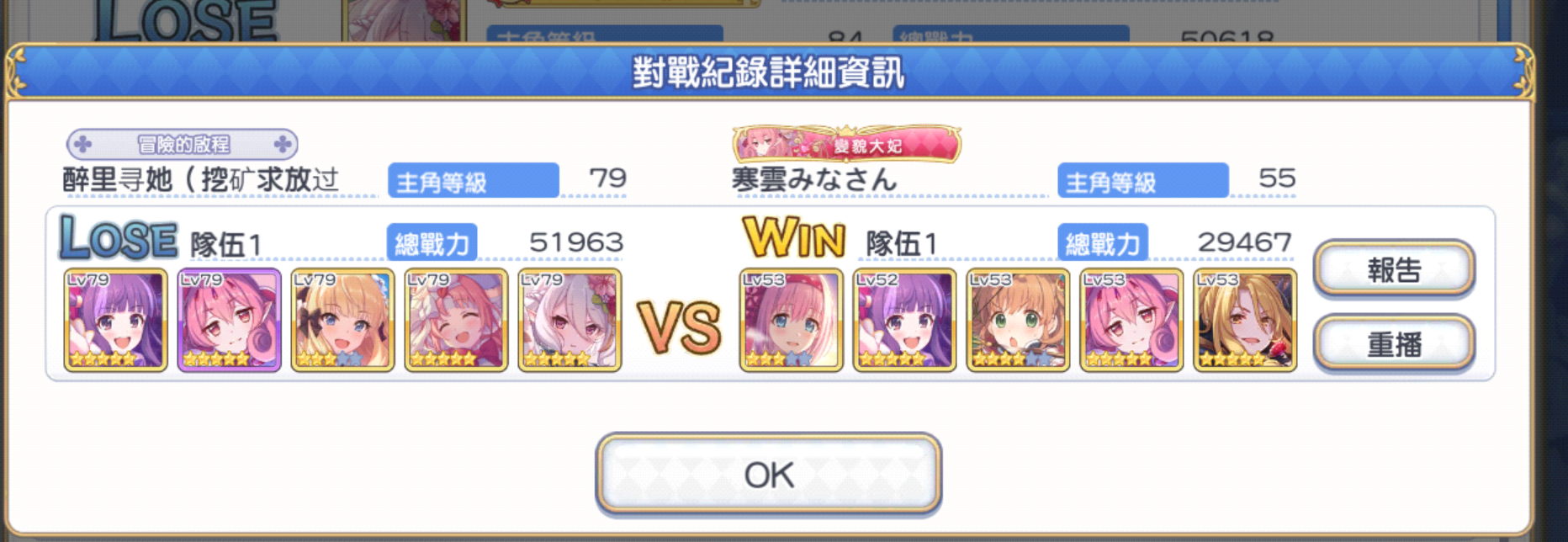Click player name 寒雲みなさん

click(x=813, y=179)
